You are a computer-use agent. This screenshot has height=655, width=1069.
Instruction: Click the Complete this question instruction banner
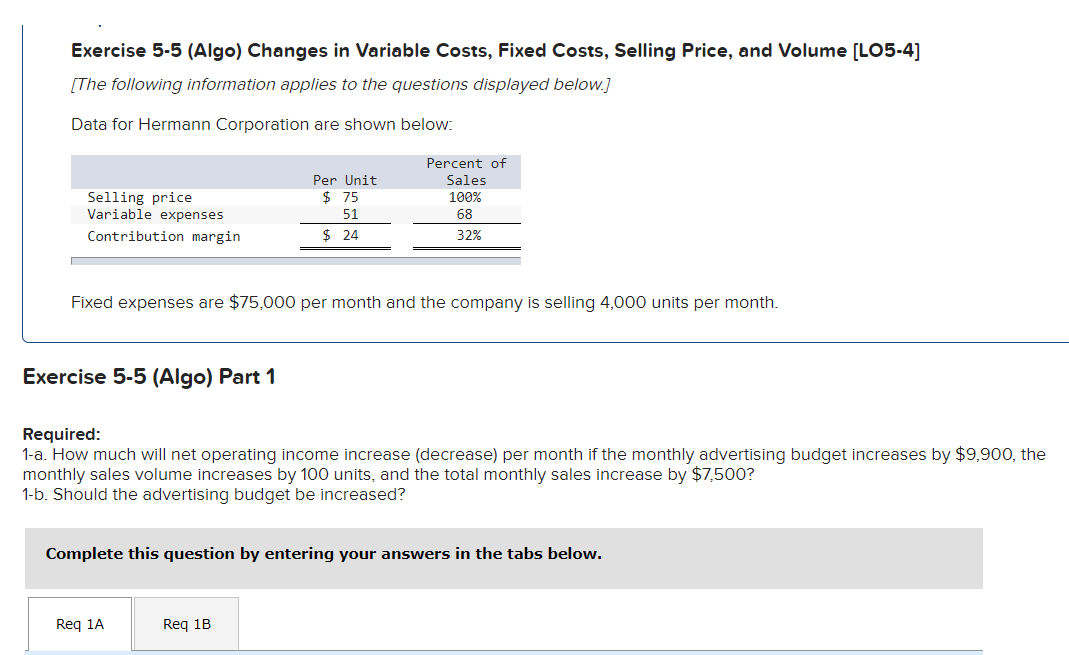point(322,553)
